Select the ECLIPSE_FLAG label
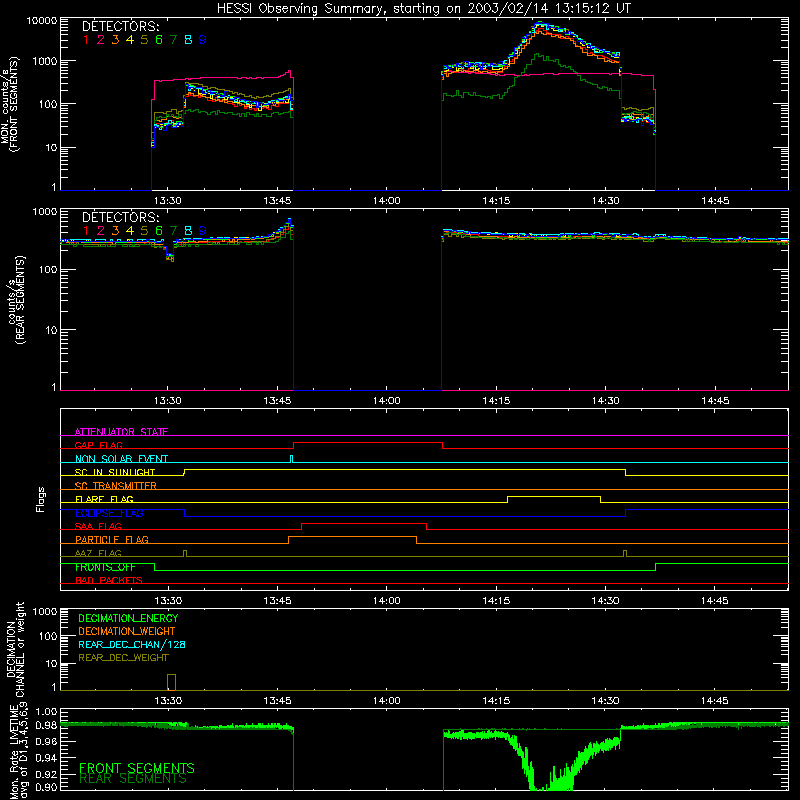Screen dimensions: 800x800 click(109, 513)
